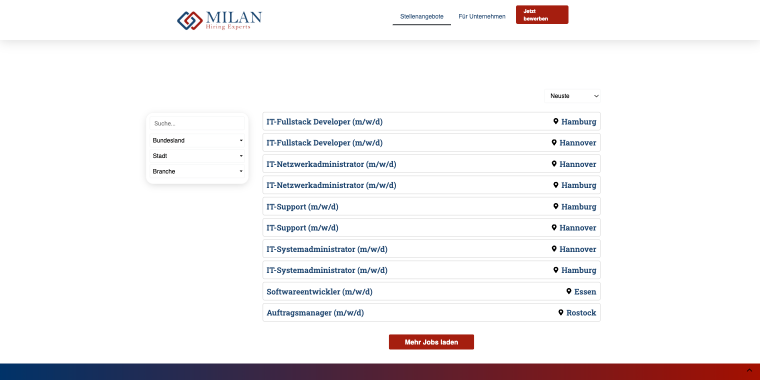Click the Mehr Jobs laden button
760x380 pixels.
pos(431,342)
